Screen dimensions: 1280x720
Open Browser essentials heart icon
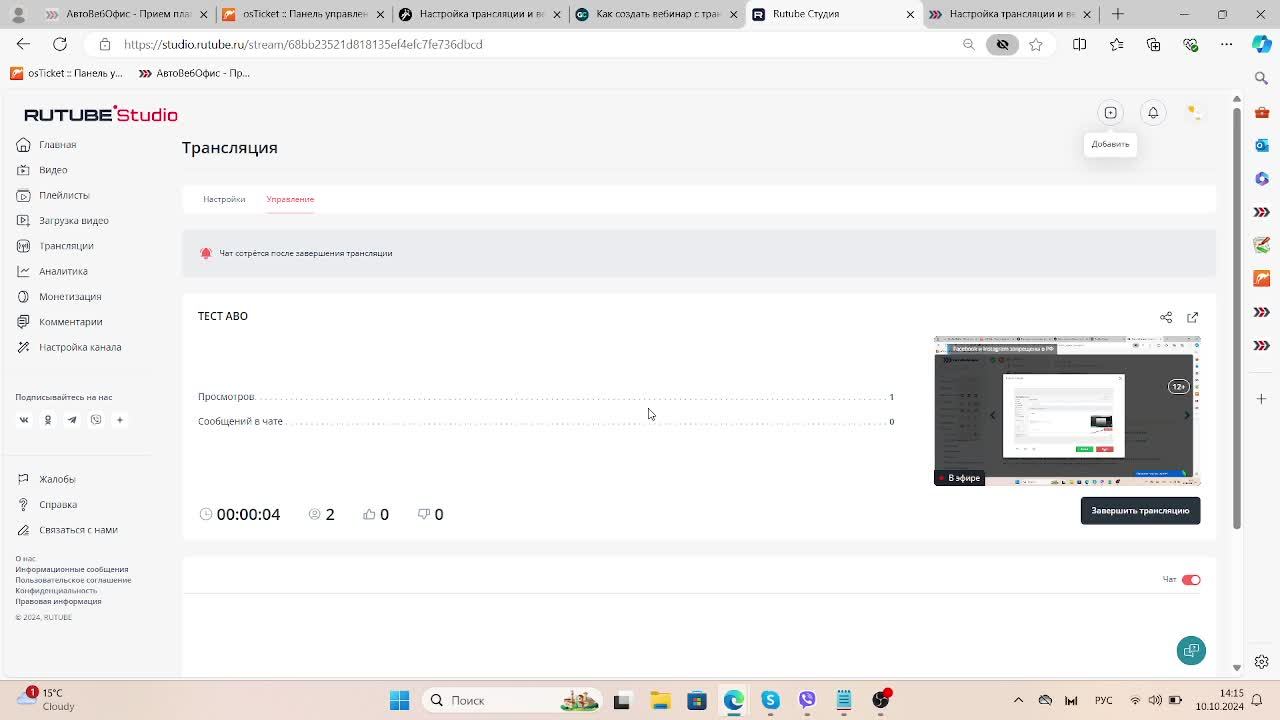[x=1190, y=44]
